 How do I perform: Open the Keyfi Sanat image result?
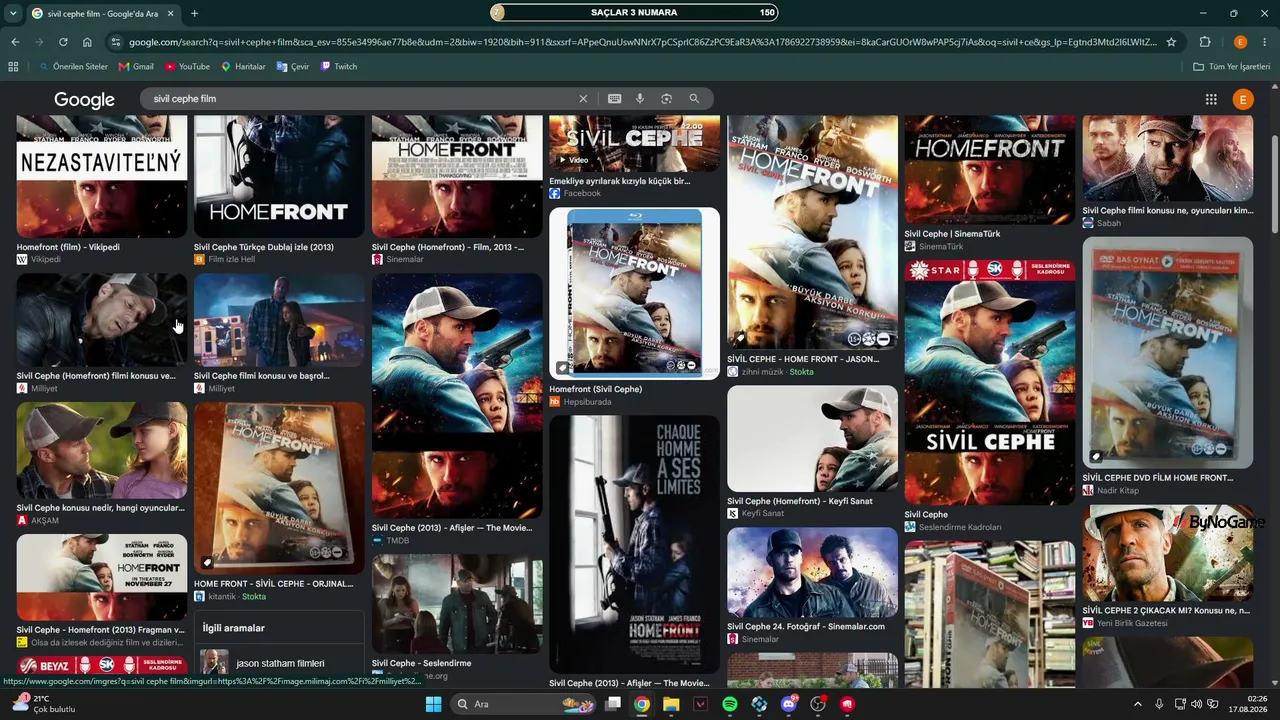[812, 439]
